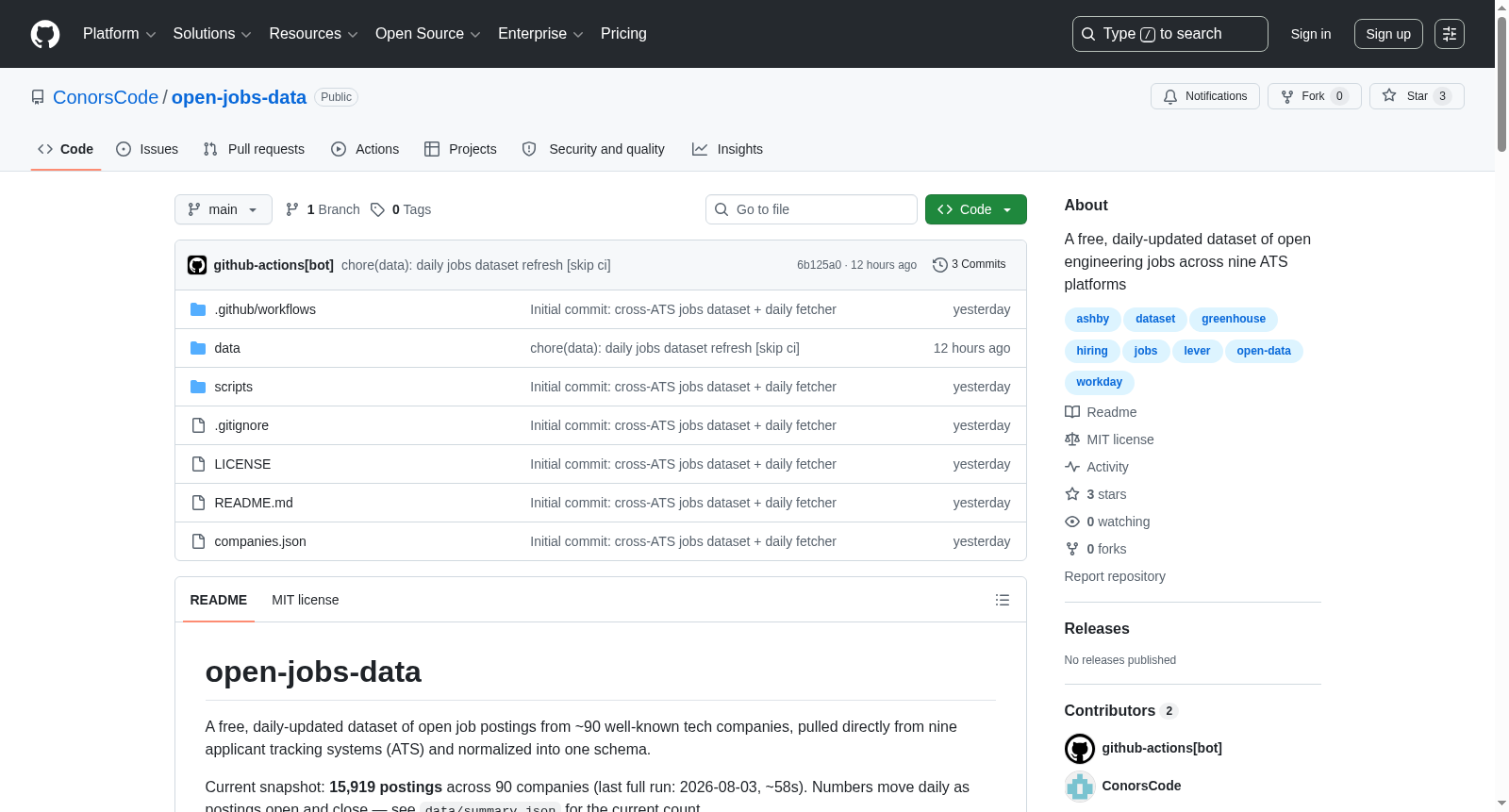Expand the Enterprise menu
Viewport: 1509px width, 812px height.
[x=540, y=34]
